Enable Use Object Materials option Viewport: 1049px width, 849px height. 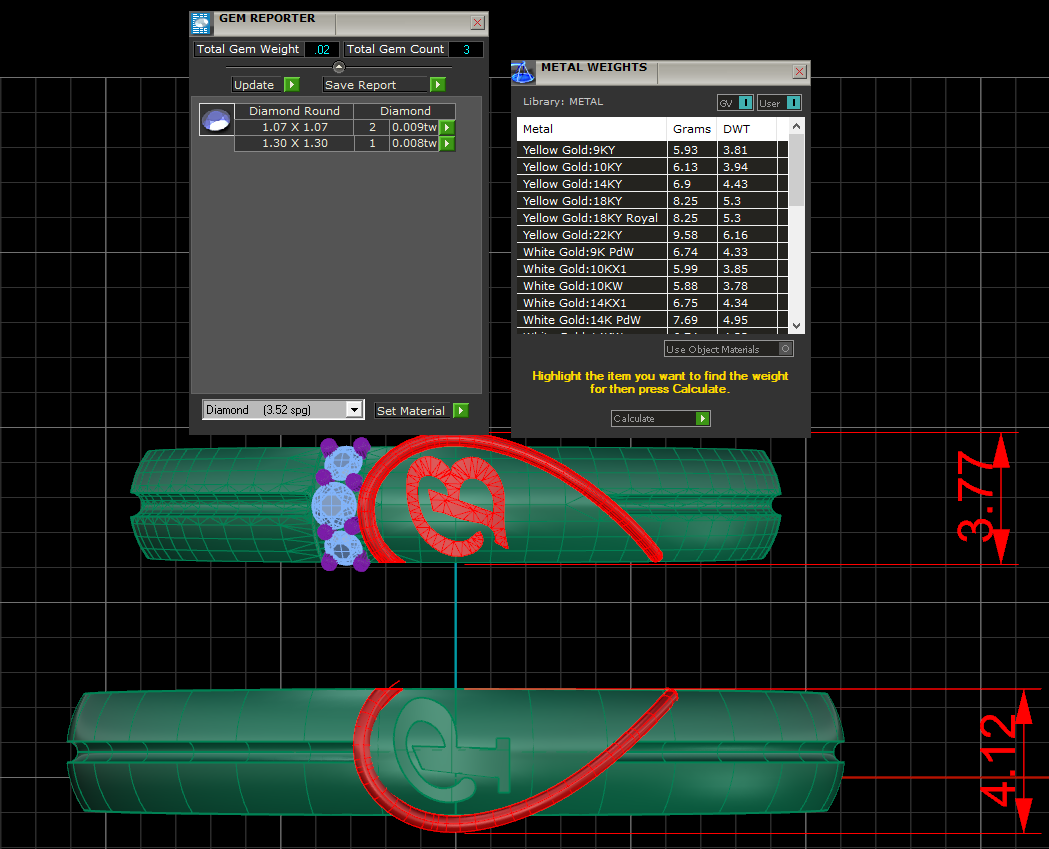[786, 349]
